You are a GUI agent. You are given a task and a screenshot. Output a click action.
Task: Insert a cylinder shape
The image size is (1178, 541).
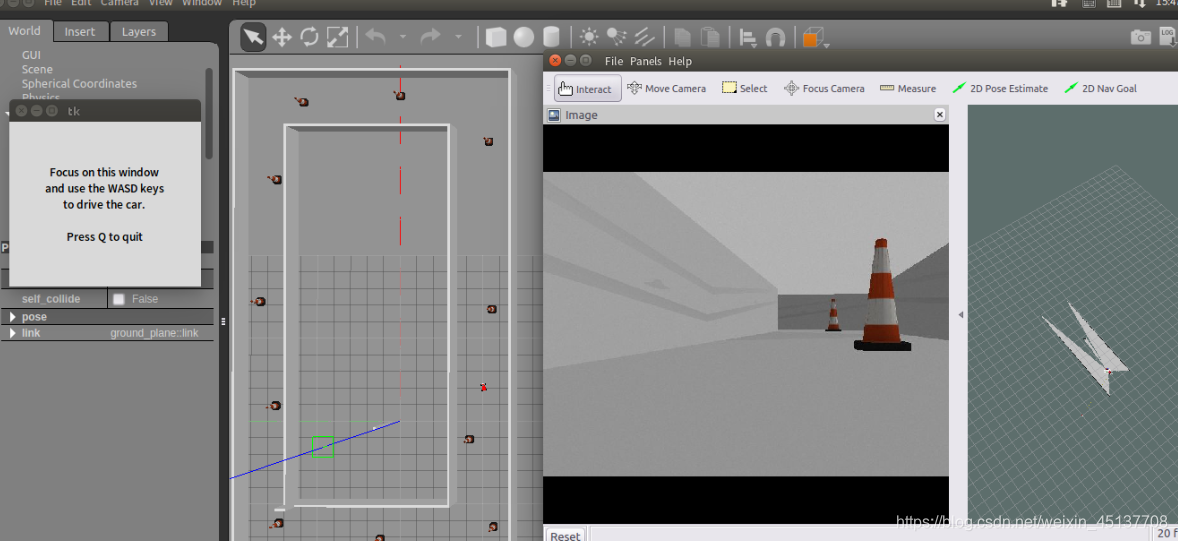[x=551, y=37]
